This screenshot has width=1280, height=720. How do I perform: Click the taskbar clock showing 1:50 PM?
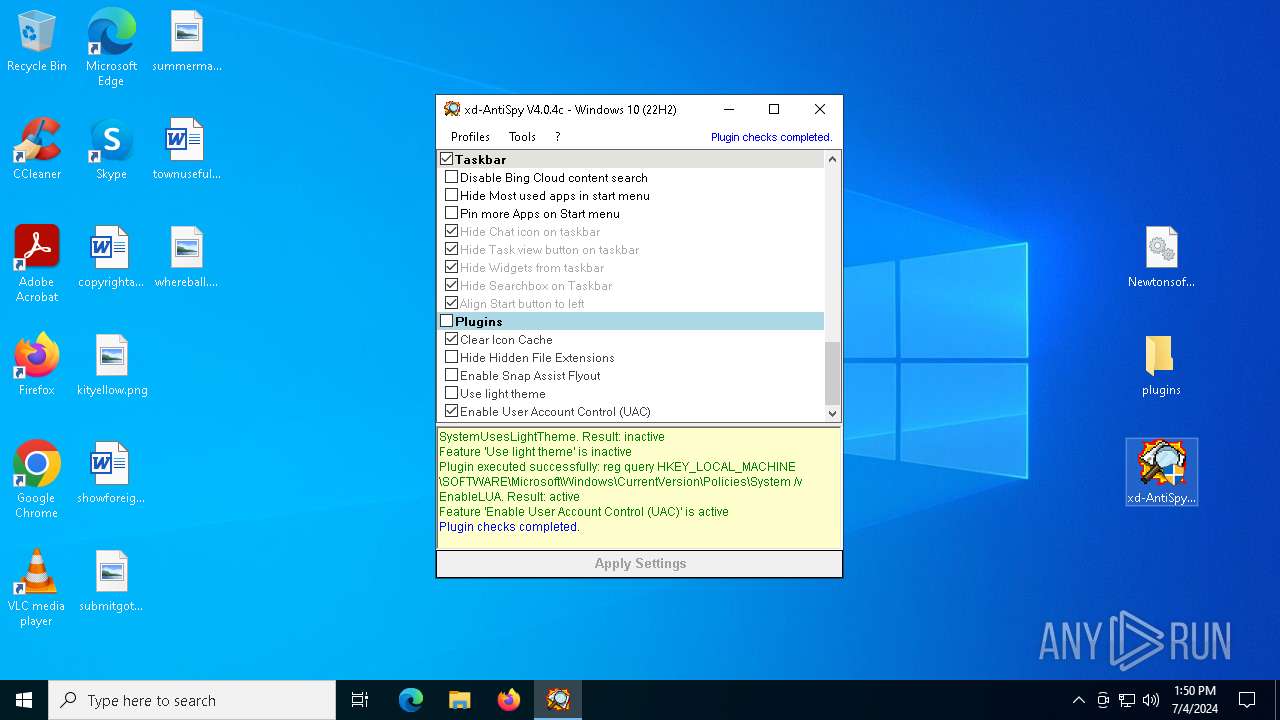click(x=1195, y=700)
